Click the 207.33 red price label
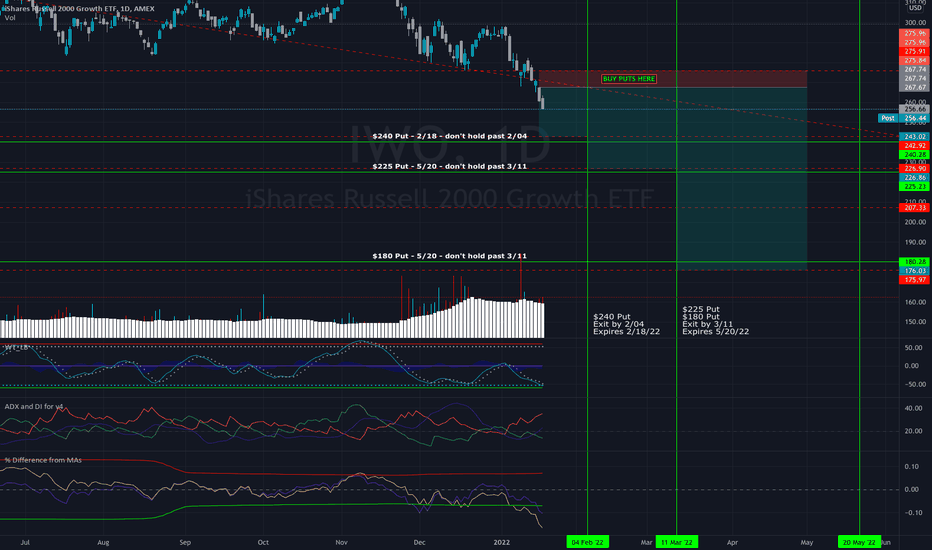 point(915,208)
